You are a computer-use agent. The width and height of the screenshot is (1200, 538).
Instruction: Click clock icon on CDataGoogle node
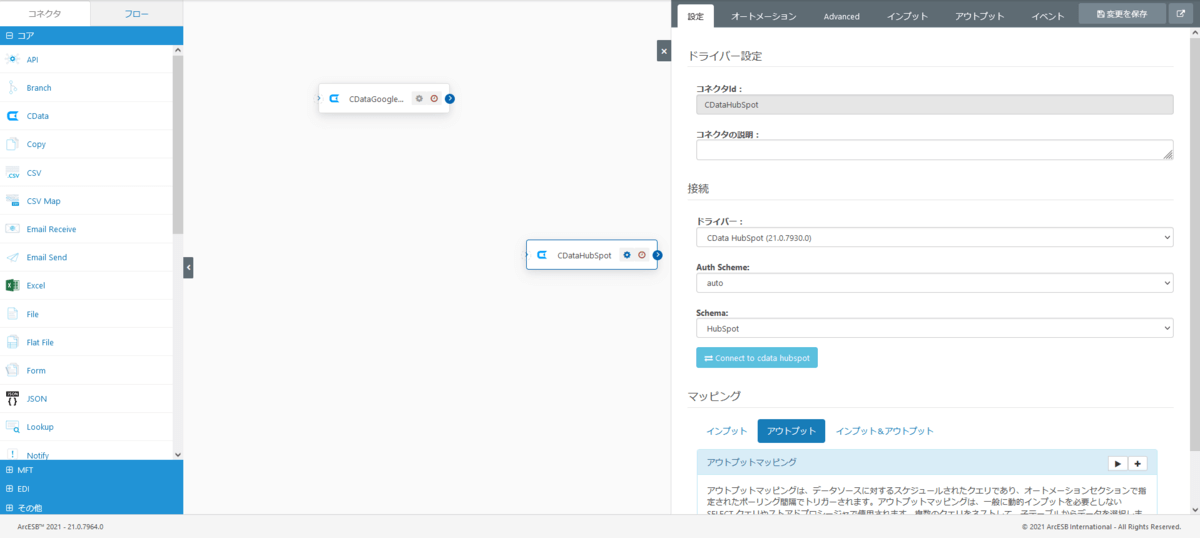434,99
